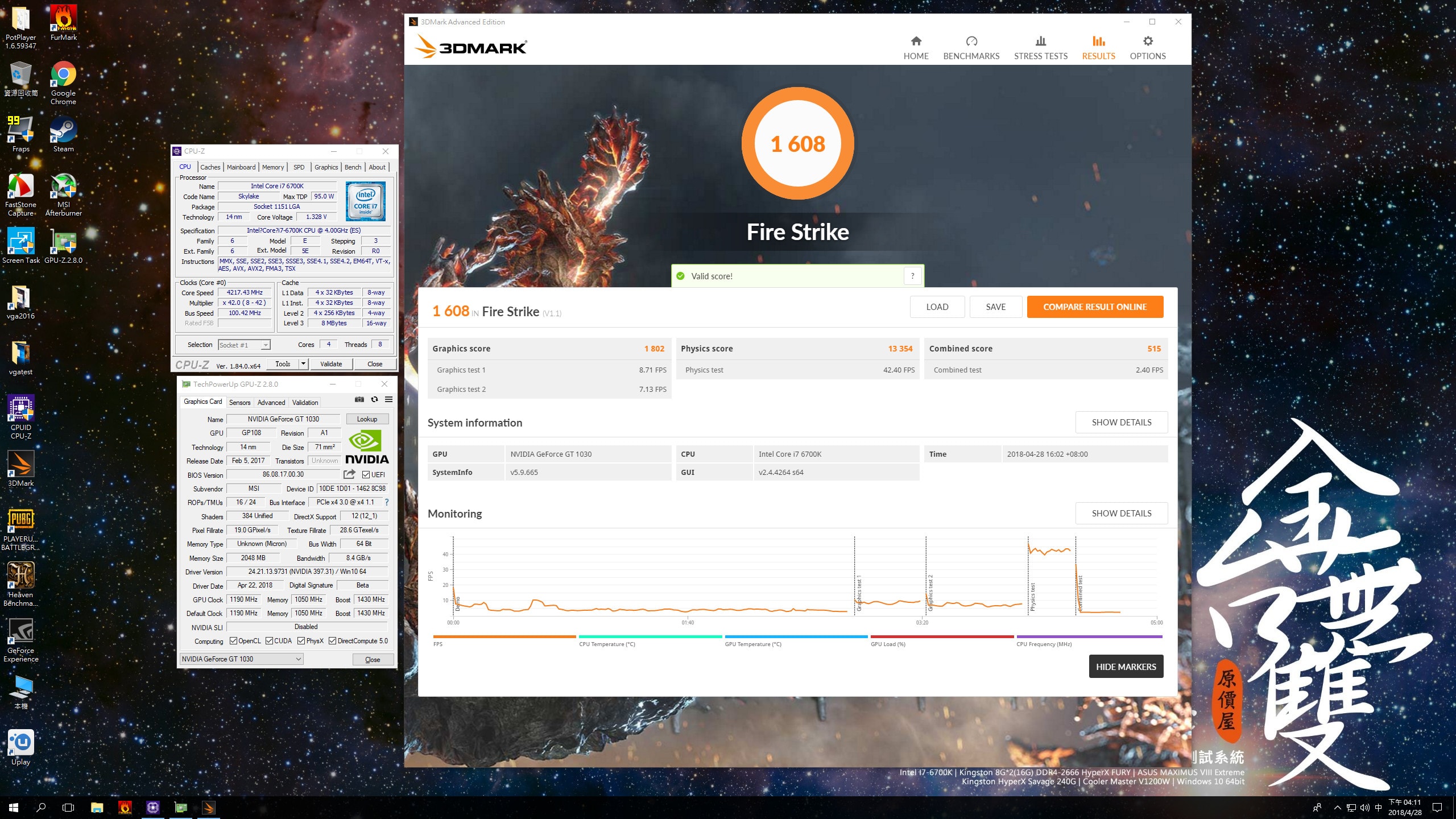1456x819 pixels.
Task: Open the PotPlayer desktop shortcut
Action: 20,27
